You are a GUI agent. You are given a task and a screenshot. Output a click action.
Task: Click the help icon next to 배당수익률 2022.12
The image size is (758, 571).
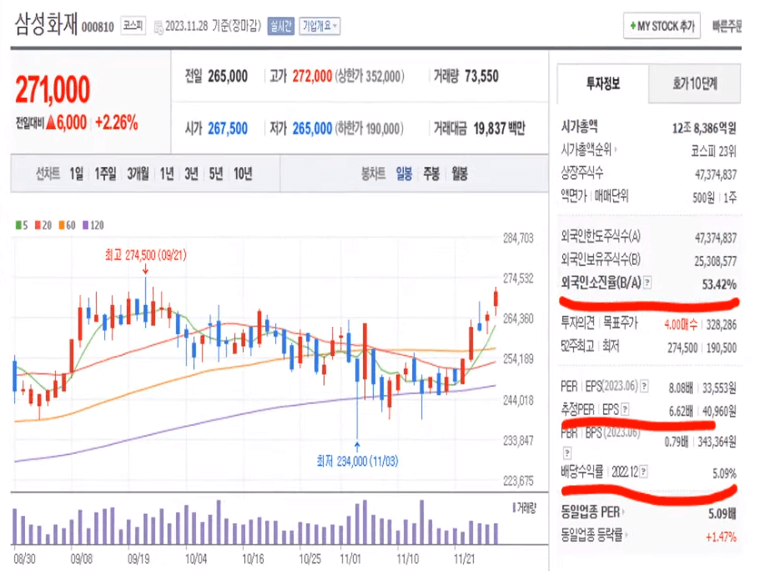pos(643,472)
